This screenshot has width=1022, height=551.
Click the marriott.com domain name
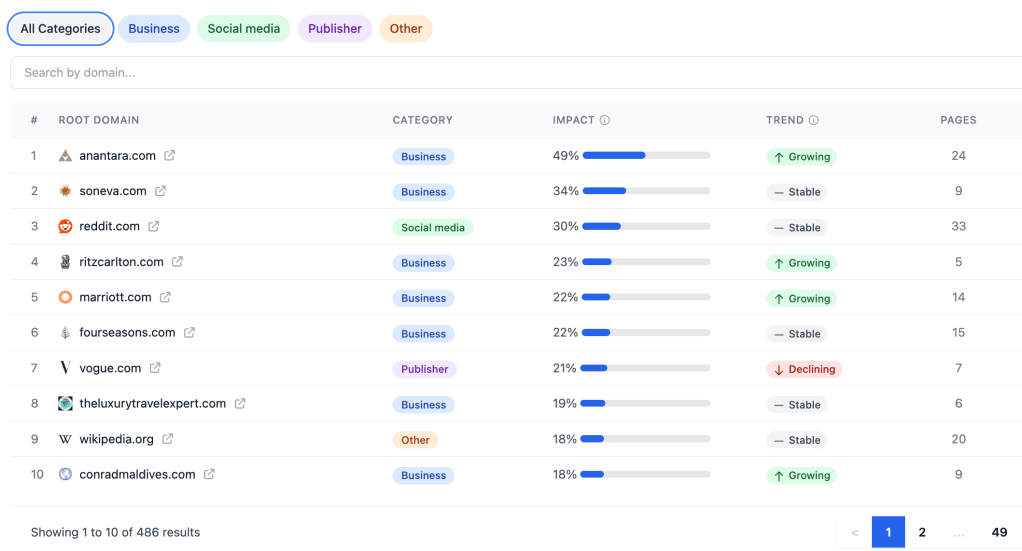(x=115, y=297)
